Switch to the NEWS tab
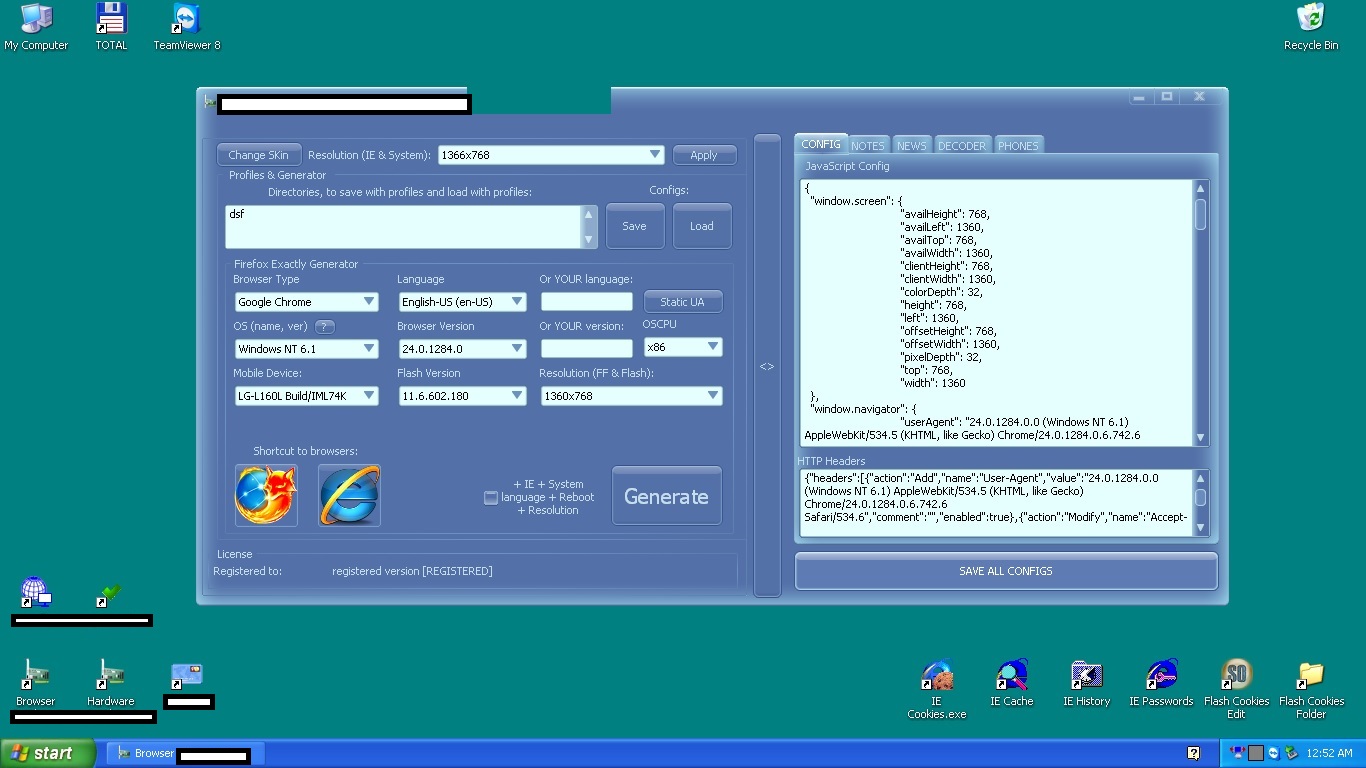Viewport: 1366px width, 768px height. pos(912,145)
